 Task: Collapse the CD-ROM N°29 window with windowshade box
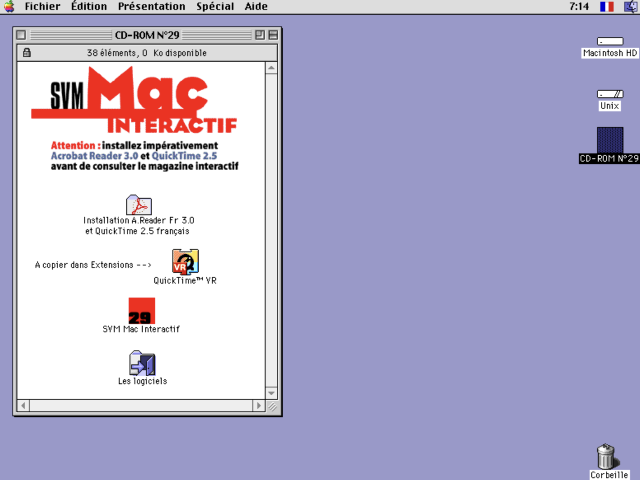273,35
